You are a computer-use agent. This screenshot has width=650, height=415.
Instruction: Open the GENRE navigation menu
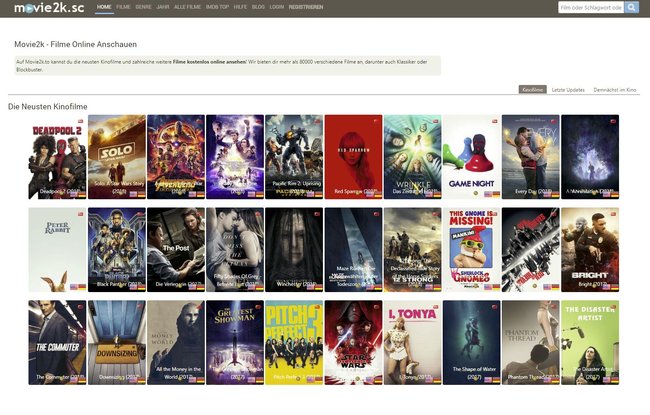(x=143, y=7)
